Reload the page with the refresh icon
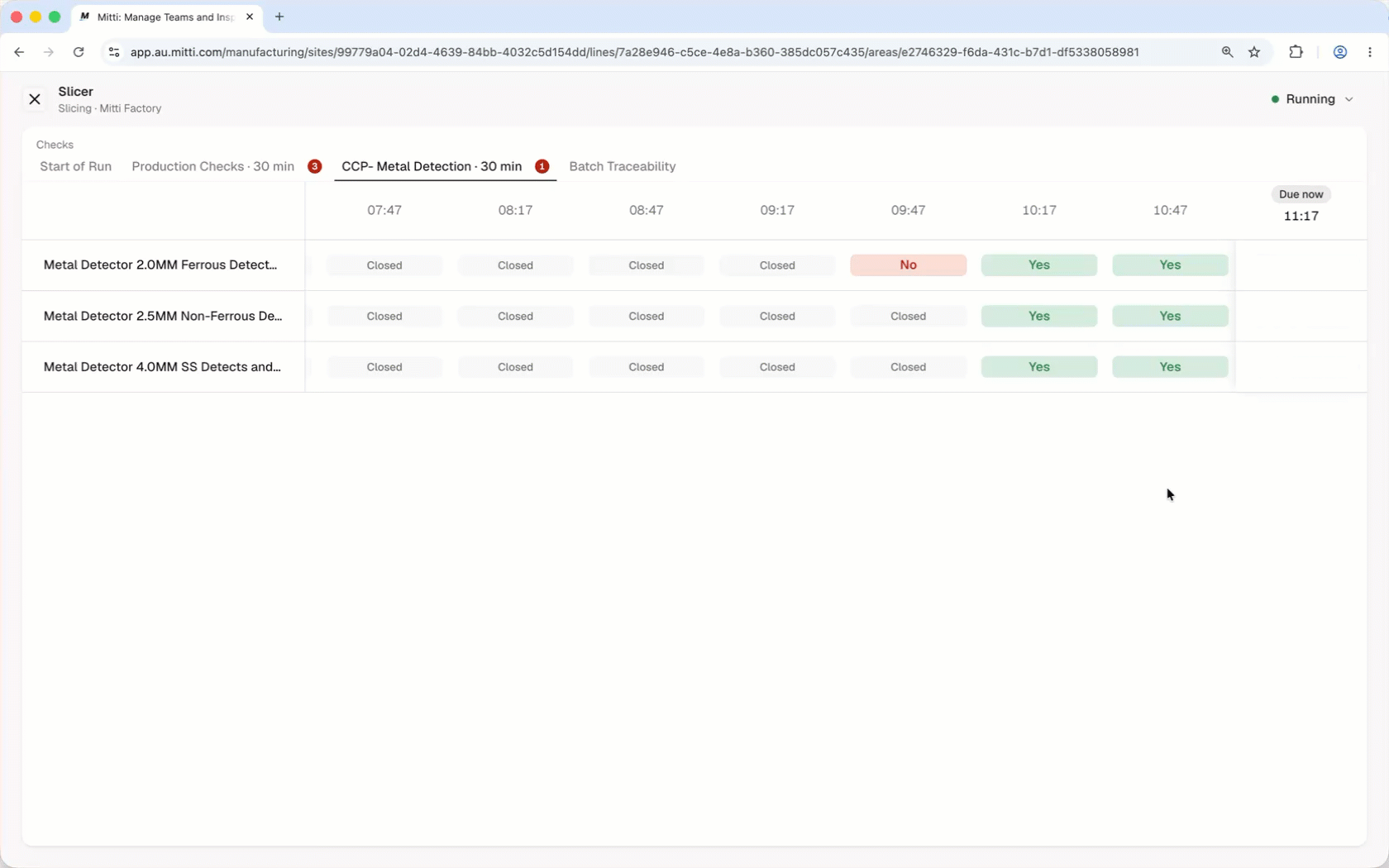Viewport: 1389px width, 868px height. tap(79, 52)
